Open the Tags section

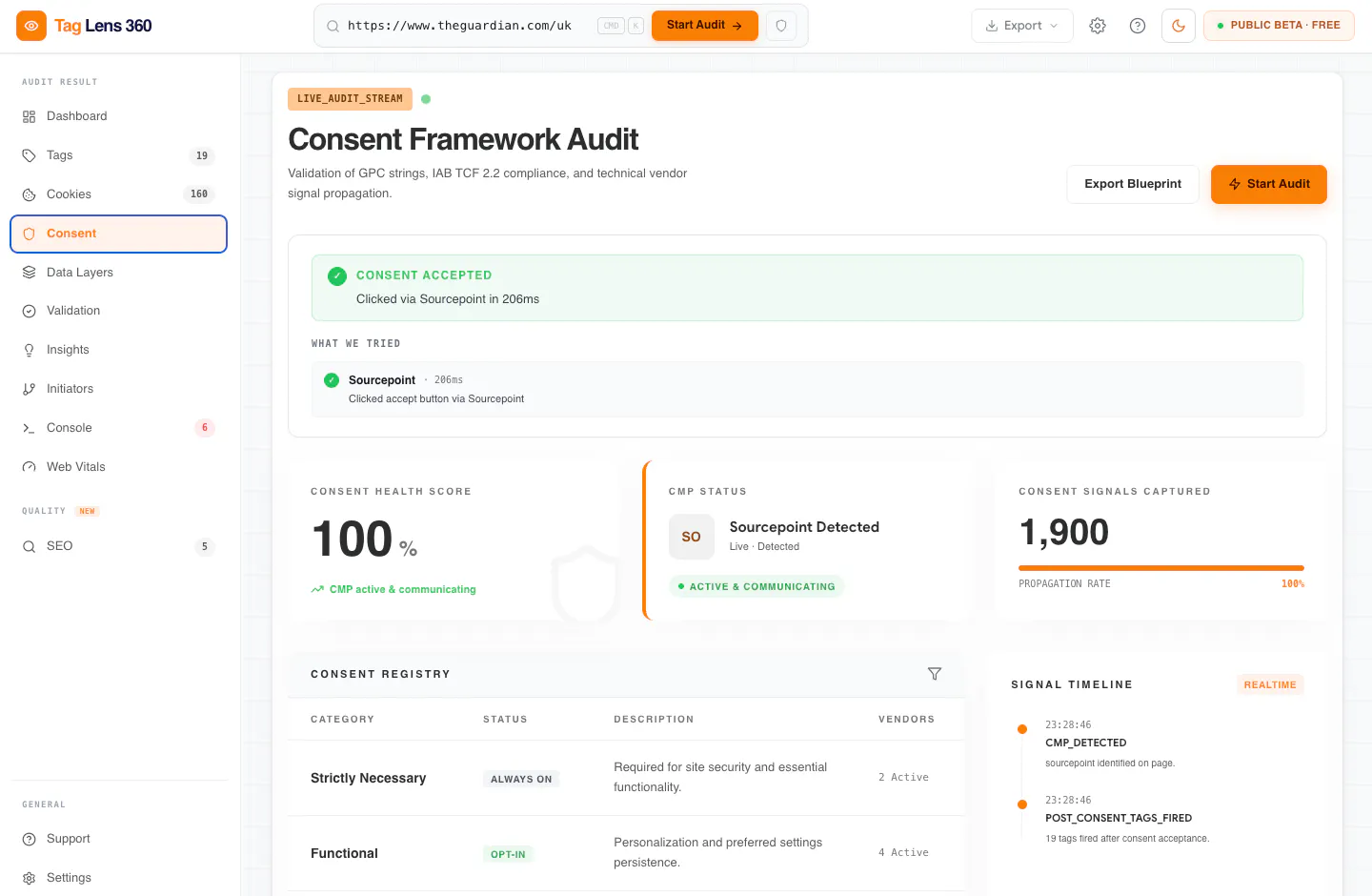point(119,155)
